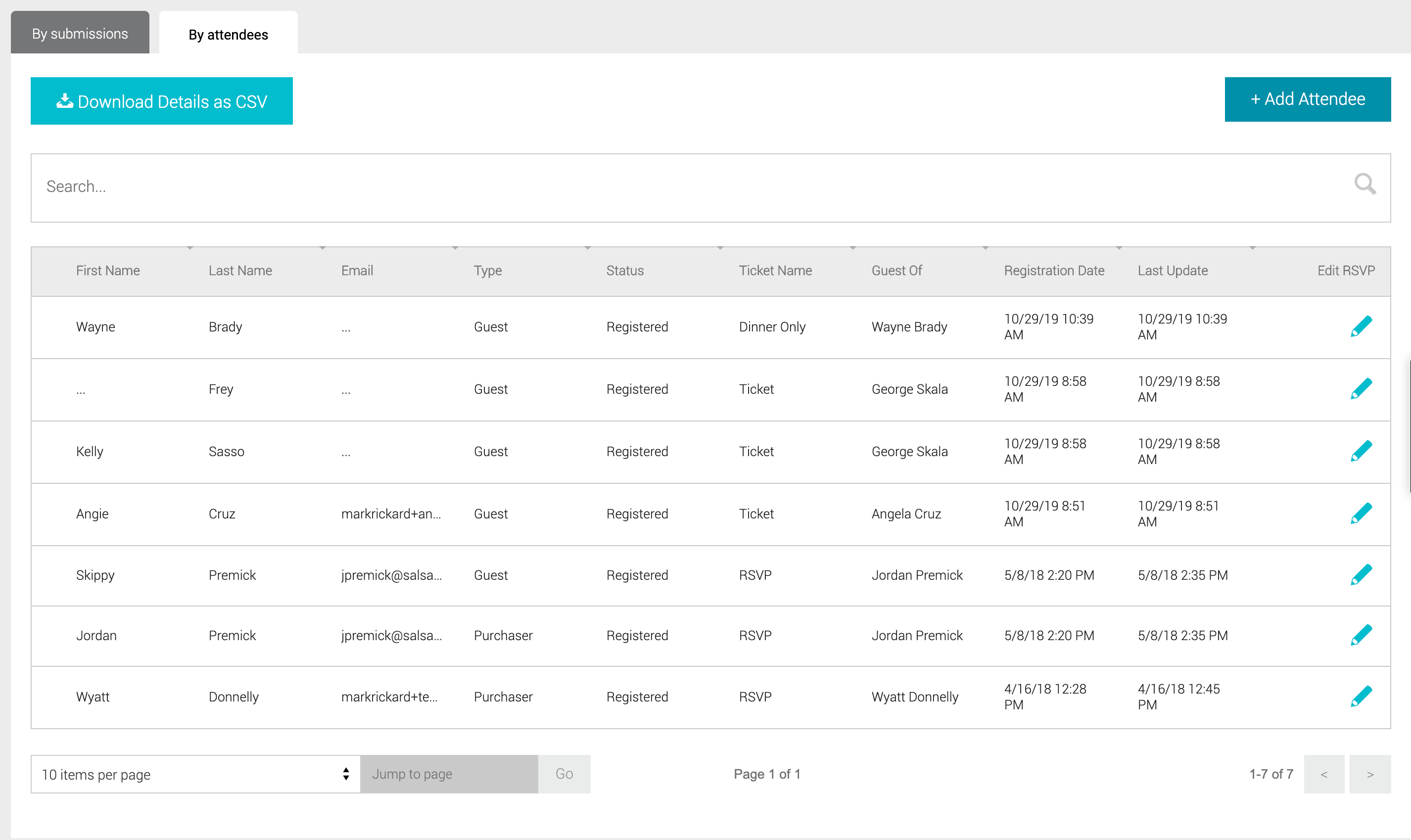This screenshot has width=1411, height=840.
Task: Click the magnifying glass search icon
Action: tap(1364, 184)
